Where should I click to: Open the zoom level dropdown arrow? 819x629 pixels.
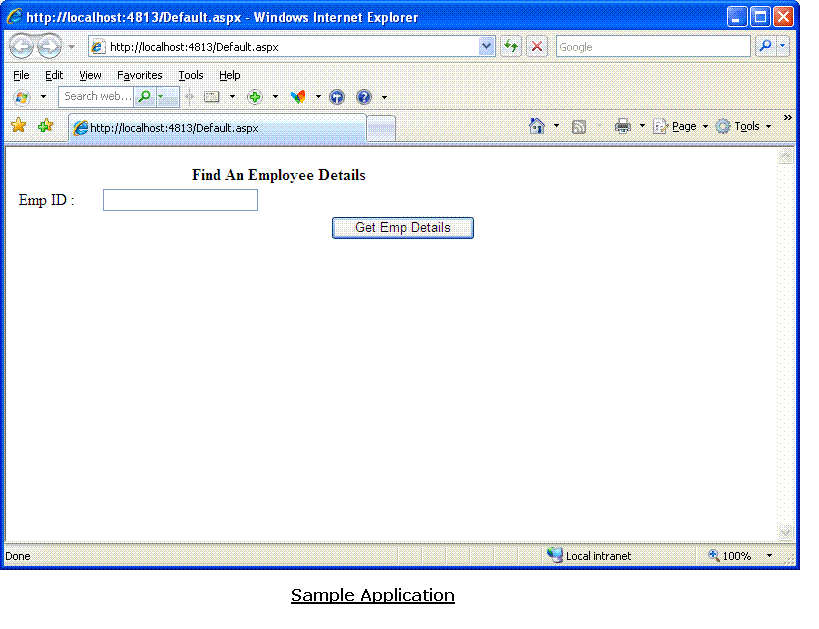coord(769,555)
